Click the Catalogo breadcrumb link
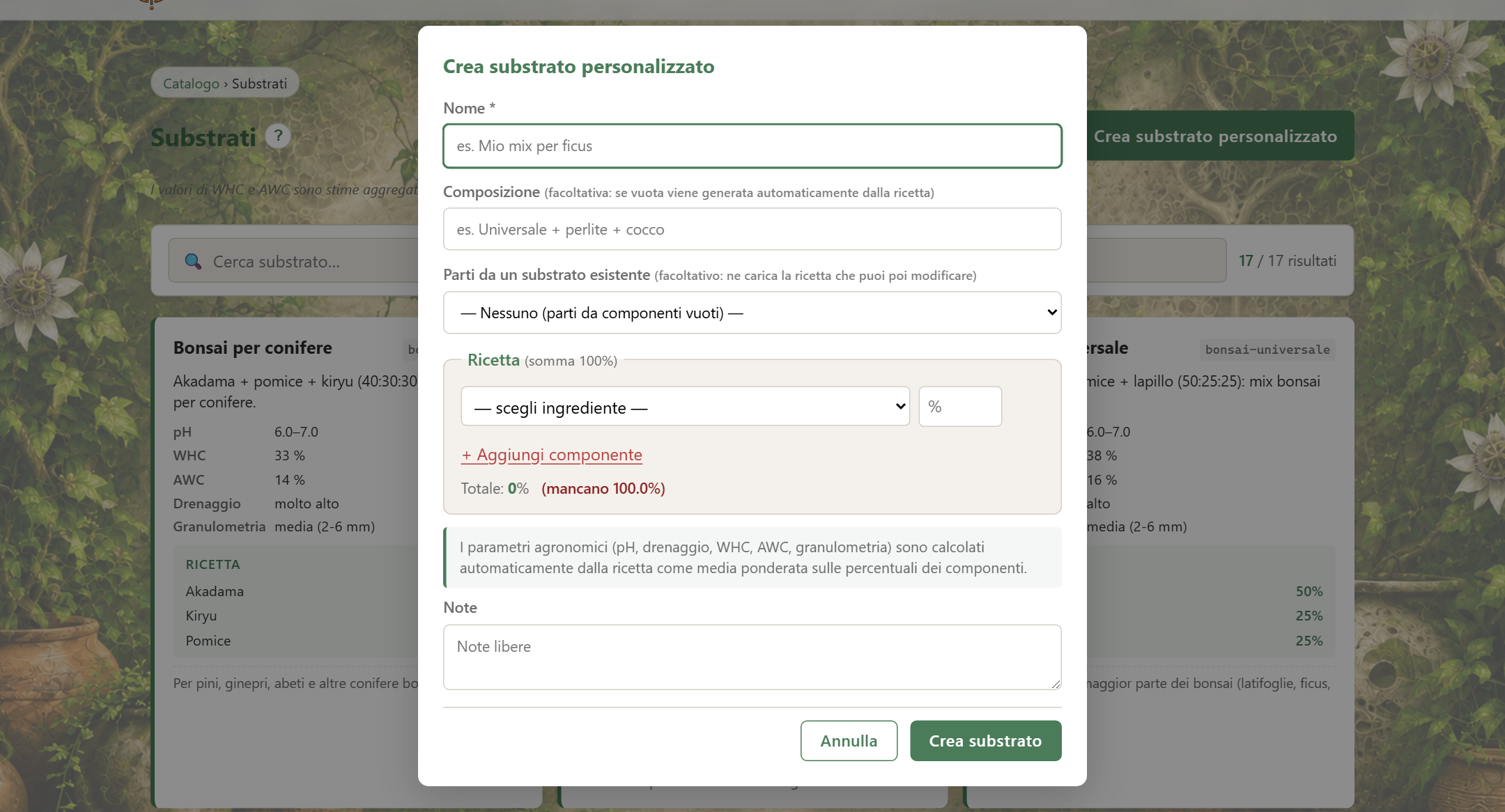 (191, 84)
